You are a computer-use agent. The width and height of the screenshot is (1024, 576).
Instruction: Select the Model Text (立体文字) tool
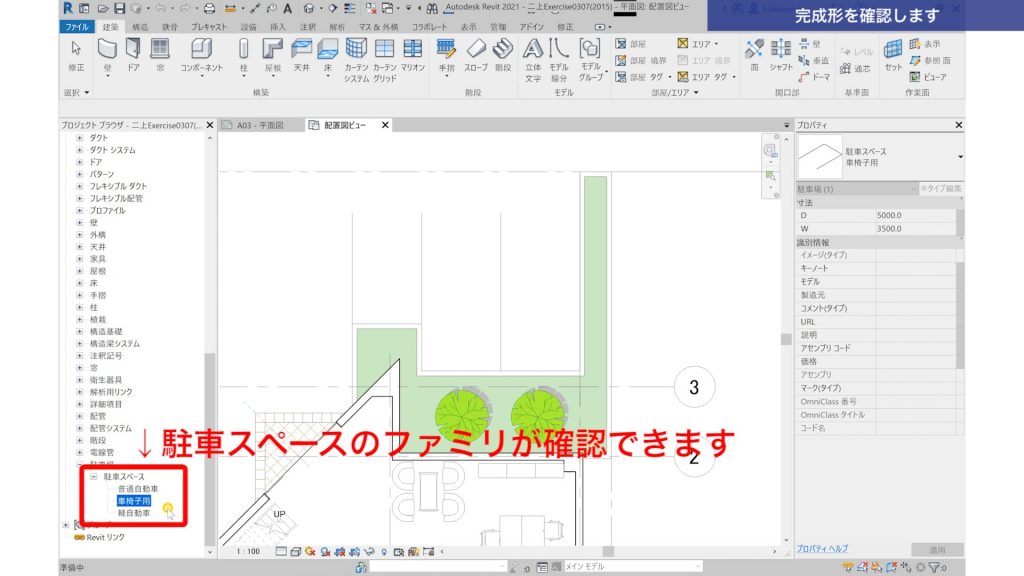pos(534,57)
